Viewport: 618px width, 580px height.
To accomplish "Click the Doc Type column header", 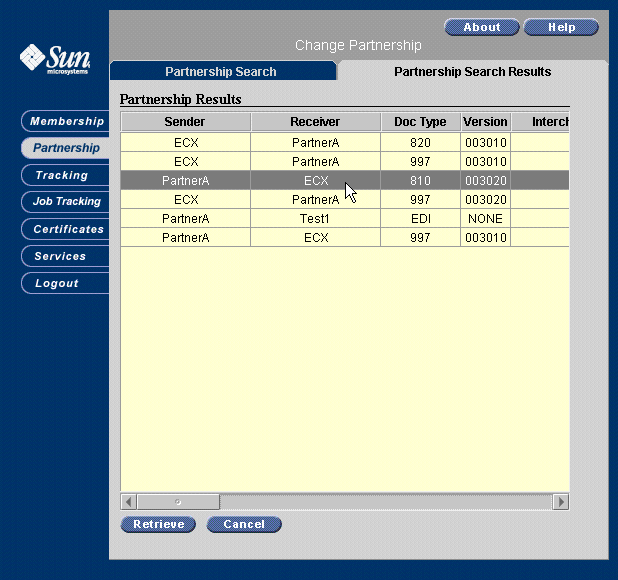I will click(421, 121).
